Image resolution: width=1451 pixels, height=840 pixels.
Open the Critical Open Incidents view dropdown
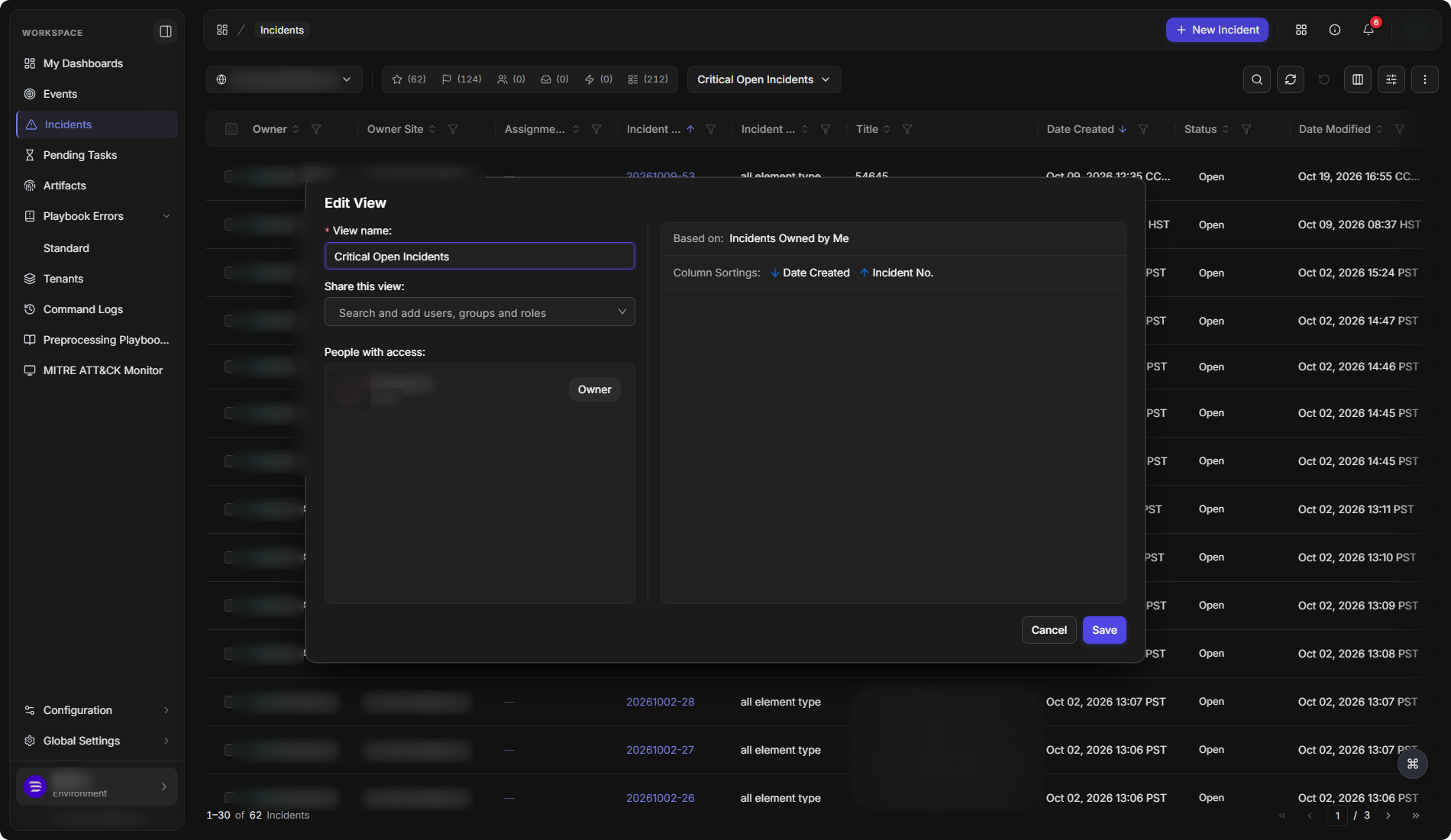coord(764,79)
